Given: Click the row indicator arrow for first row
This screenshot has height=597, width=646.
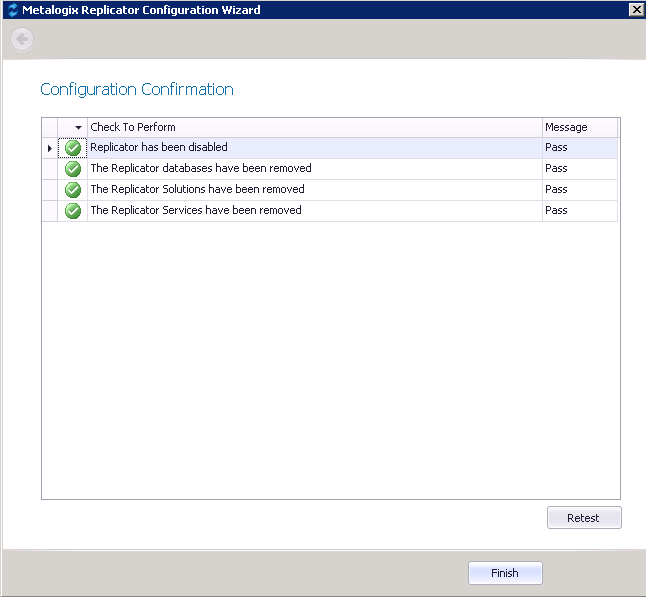Looking at the screenshot, I should [x=49, y=148].
